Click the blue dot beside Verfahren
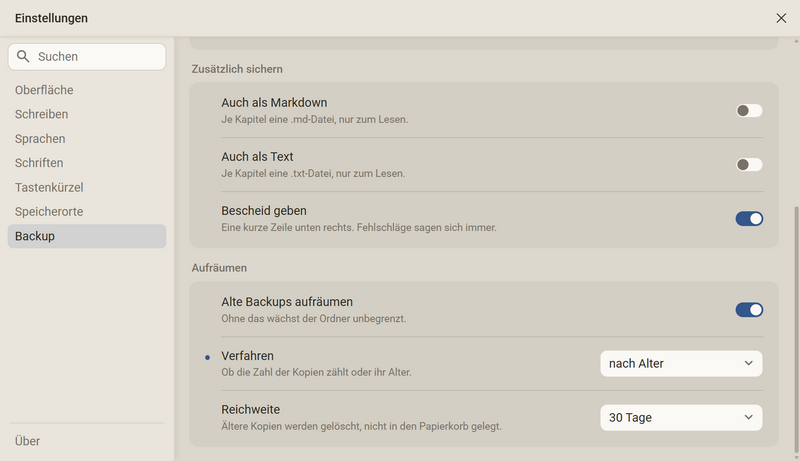The width and height of the screenshot is (800, 461). pyautogui.click(x=207, y=357)
